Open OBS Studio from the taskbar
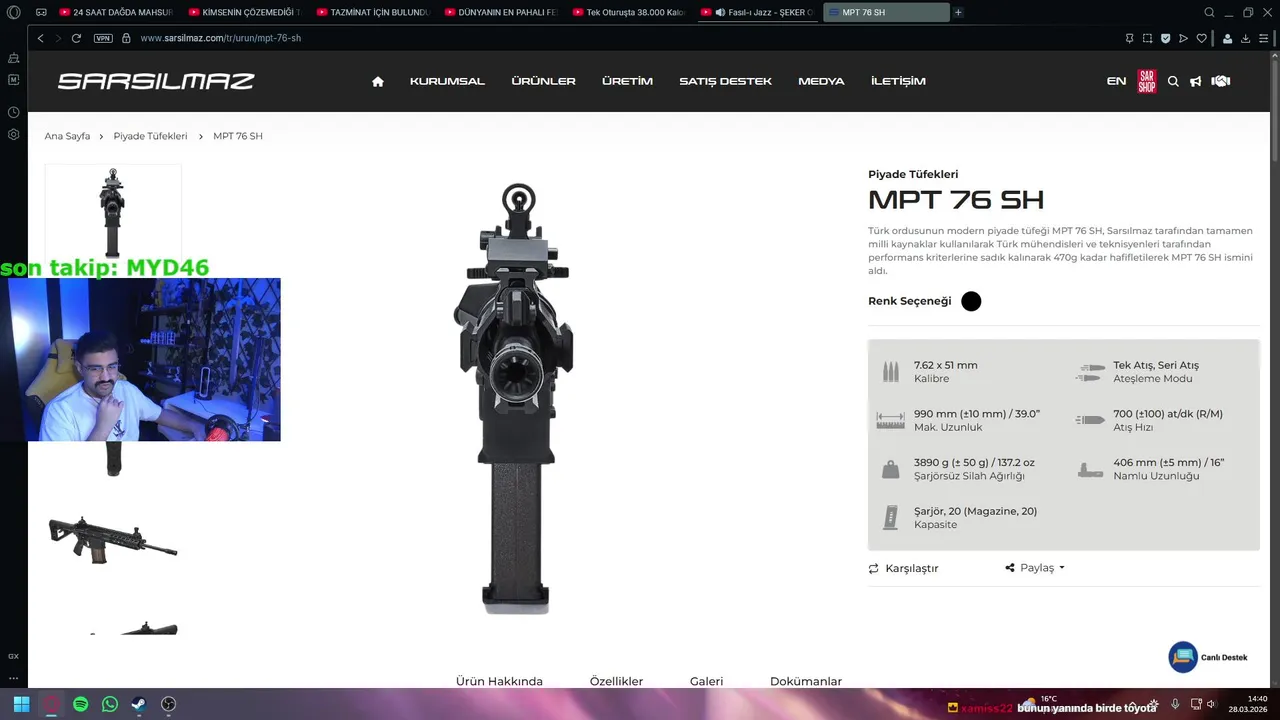This screenshot has height=720, width=1280. point(168,704)
